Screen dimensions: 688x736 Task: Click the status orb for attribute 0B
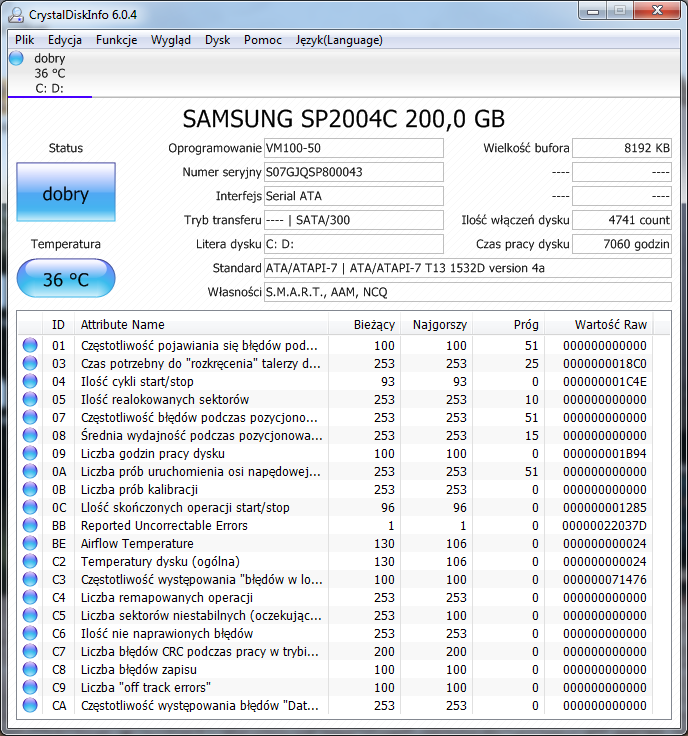click(30, 489)
